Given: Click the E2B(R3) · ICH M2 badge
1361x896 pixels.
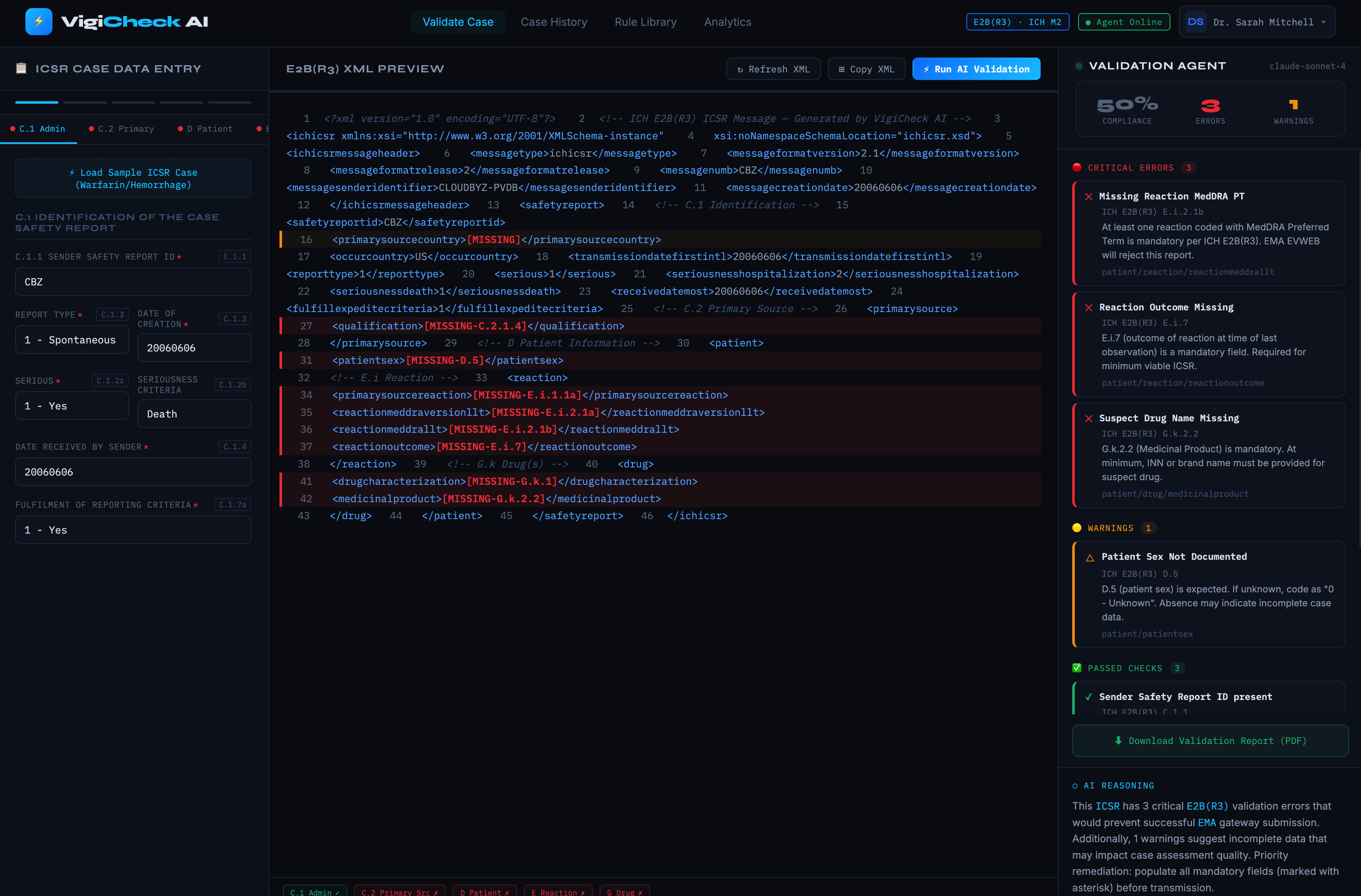Looking at the screenshot, I should point(1017,22).
